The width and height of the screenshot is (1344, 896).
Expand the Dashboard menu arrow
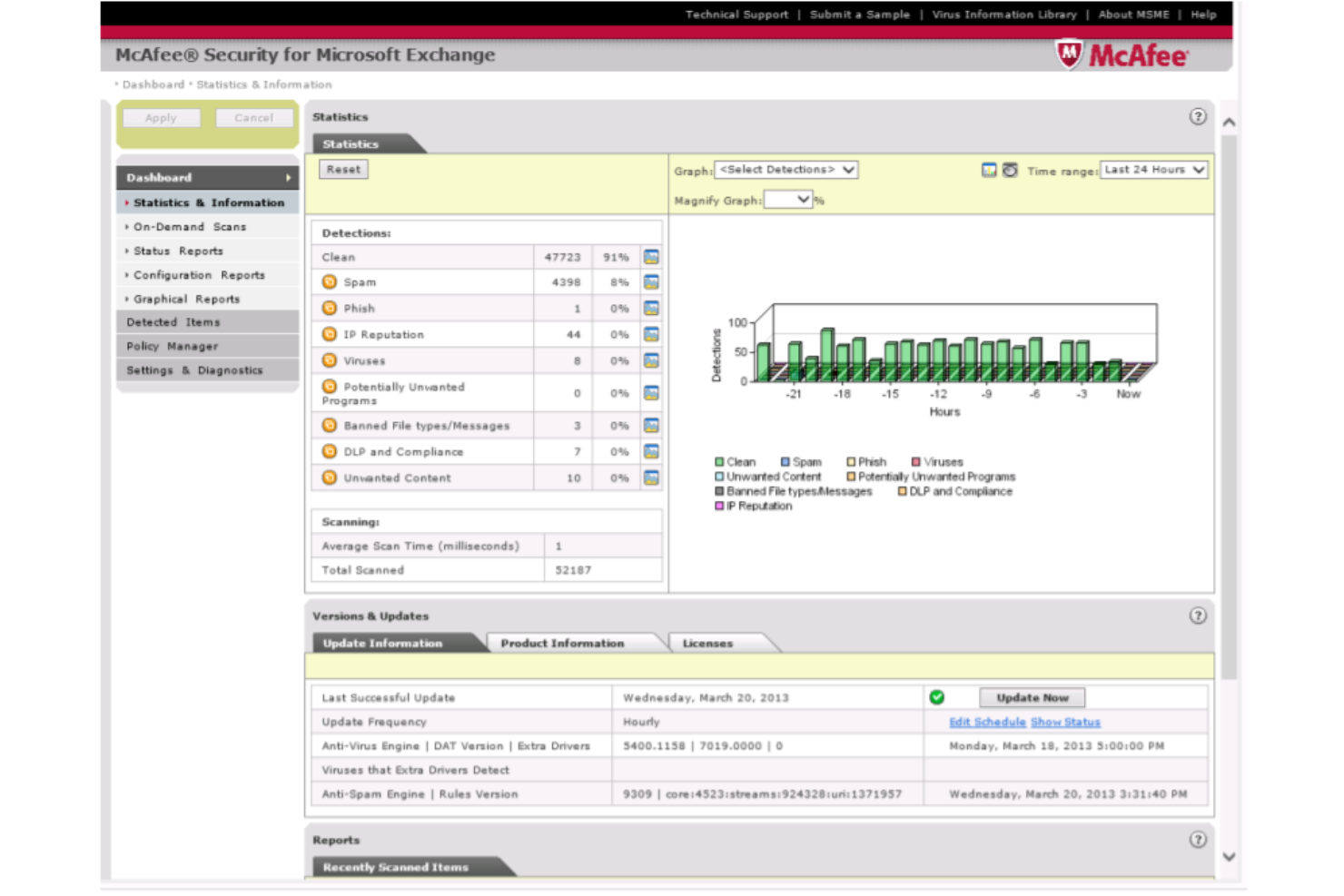(x=289, y=178)
